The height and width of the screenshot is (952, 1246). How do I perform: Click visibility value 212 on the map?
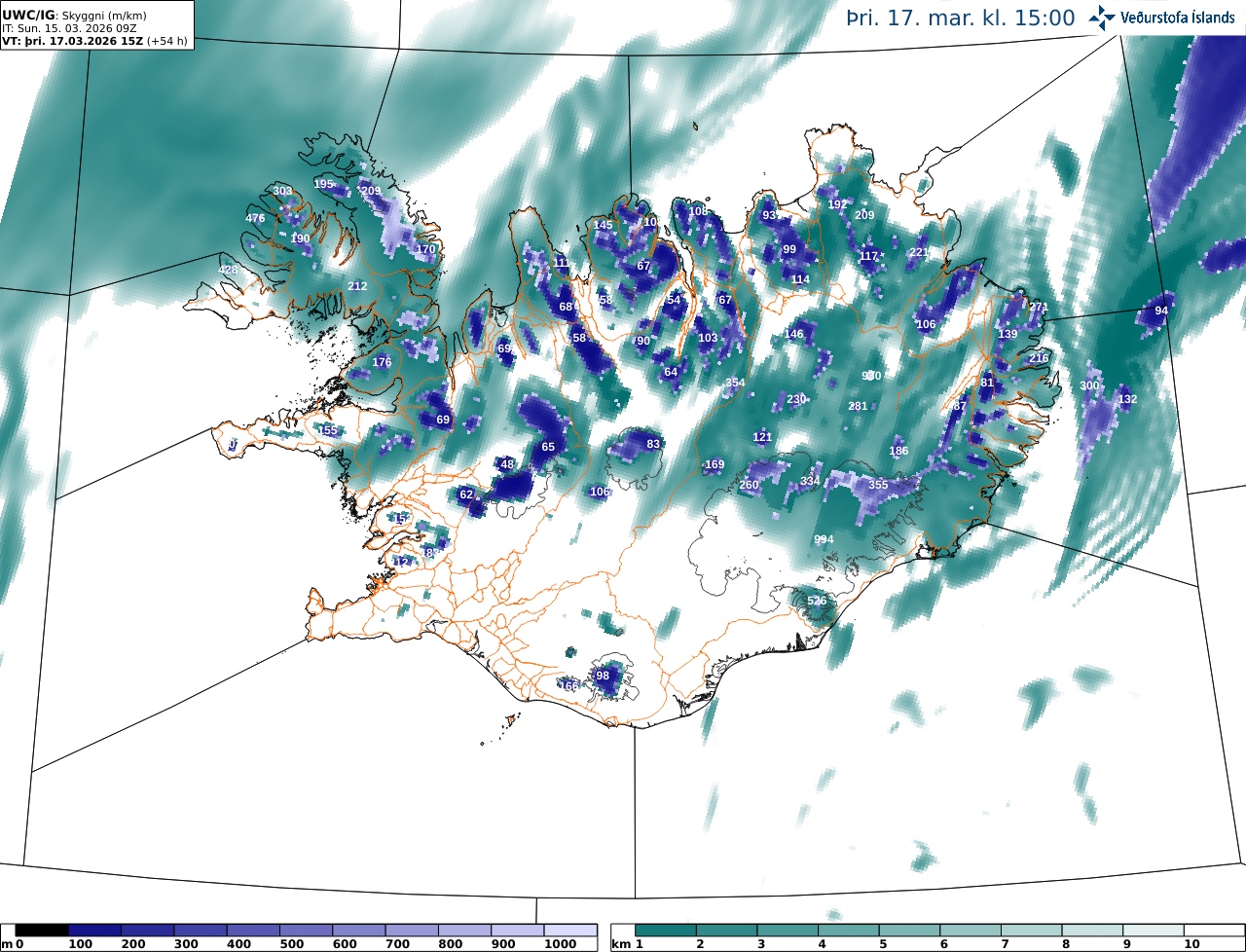358,285
